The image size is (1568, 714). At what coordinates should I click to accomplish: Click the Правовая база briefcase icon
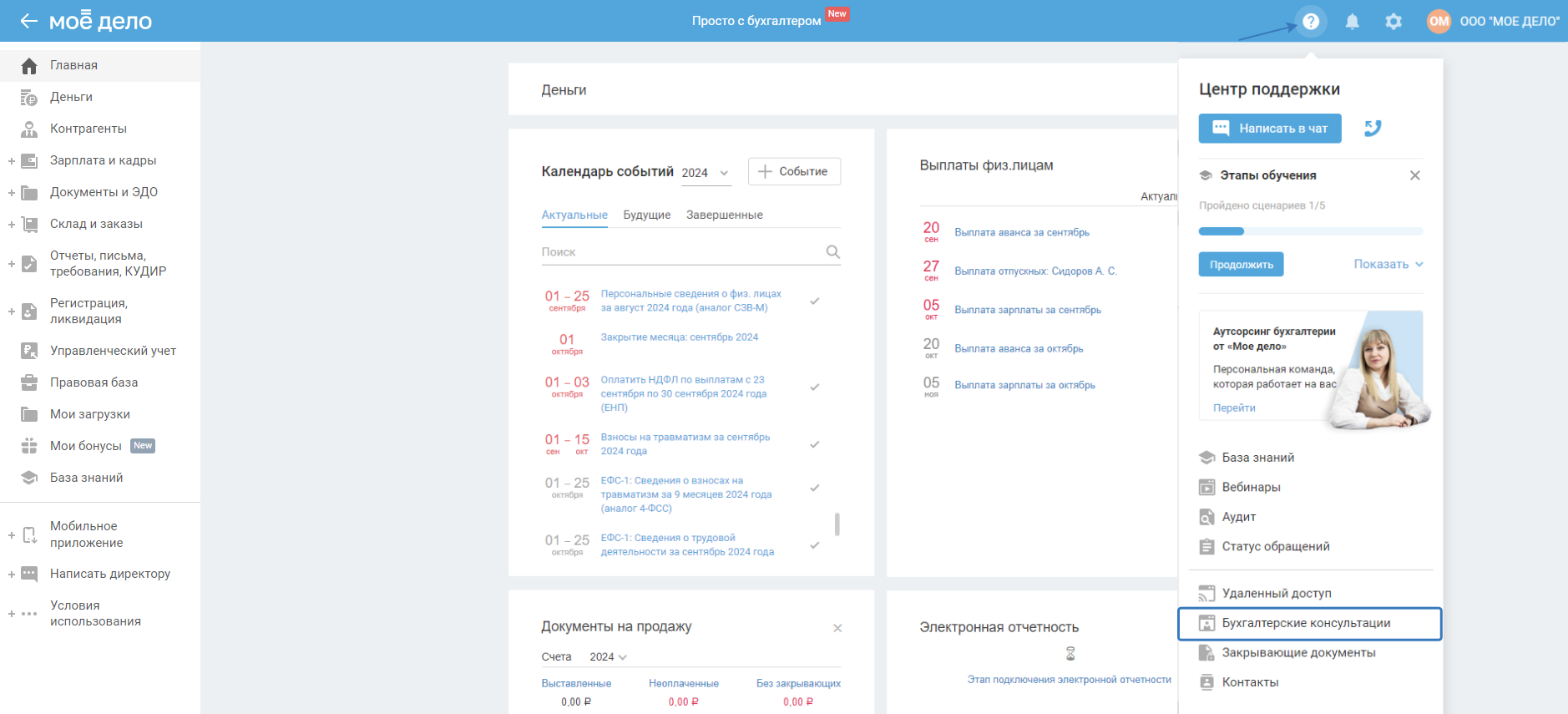[x=29, y=382]
